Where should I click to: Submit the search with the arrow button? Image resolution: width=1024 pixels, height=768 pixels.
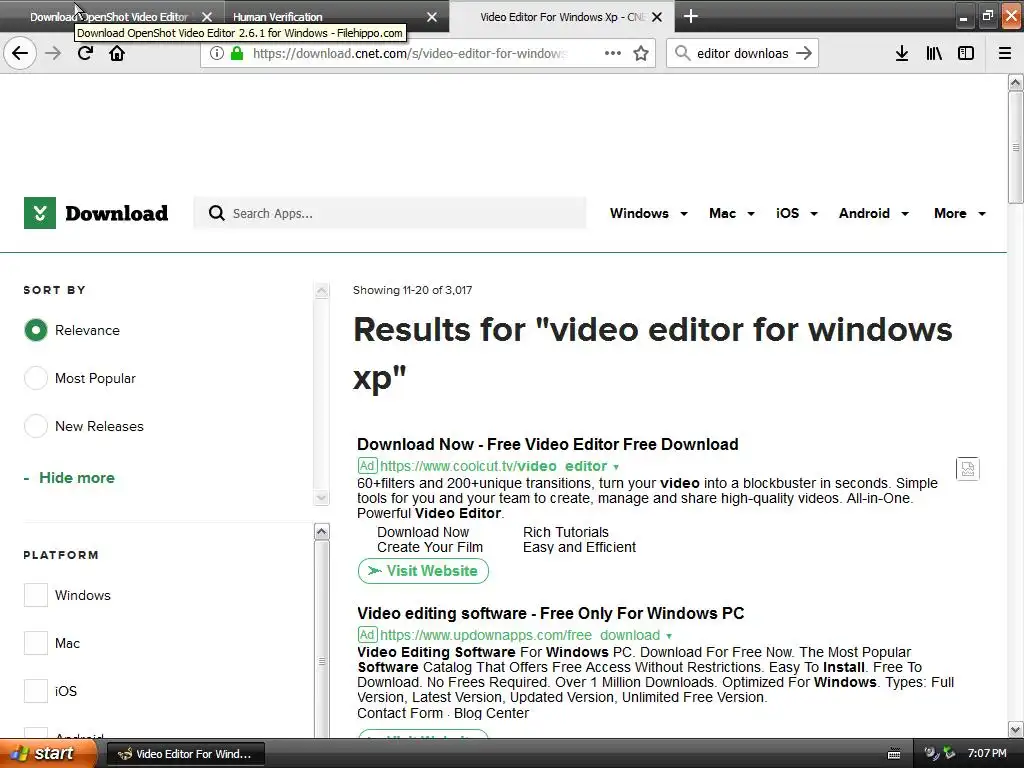coord(804,53)
